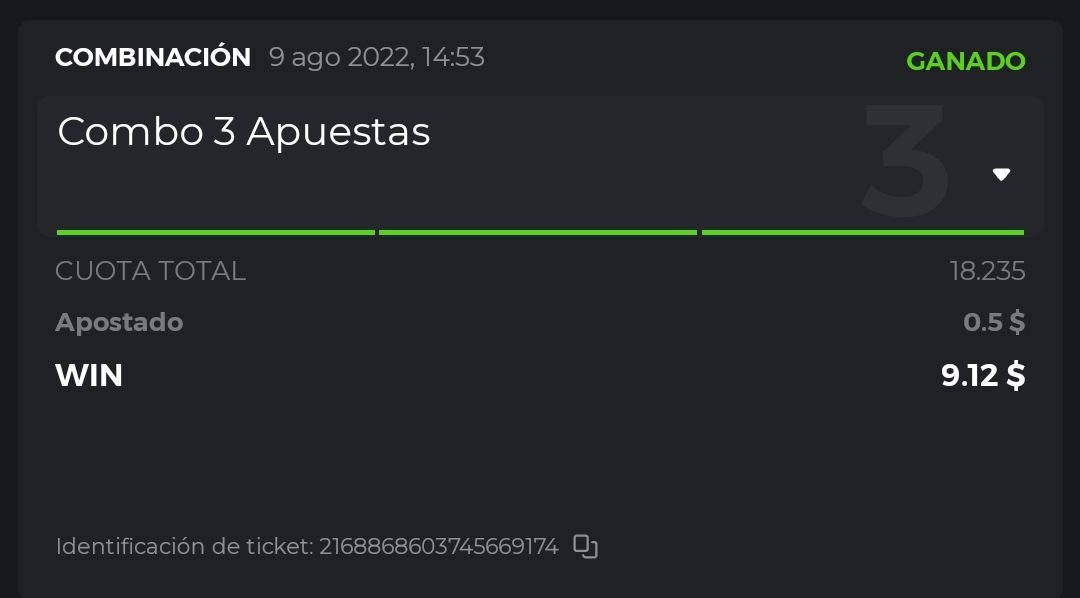Tap the COMBINACIÓN heading
Screen dimensions: 1080x598
point(153,57)
